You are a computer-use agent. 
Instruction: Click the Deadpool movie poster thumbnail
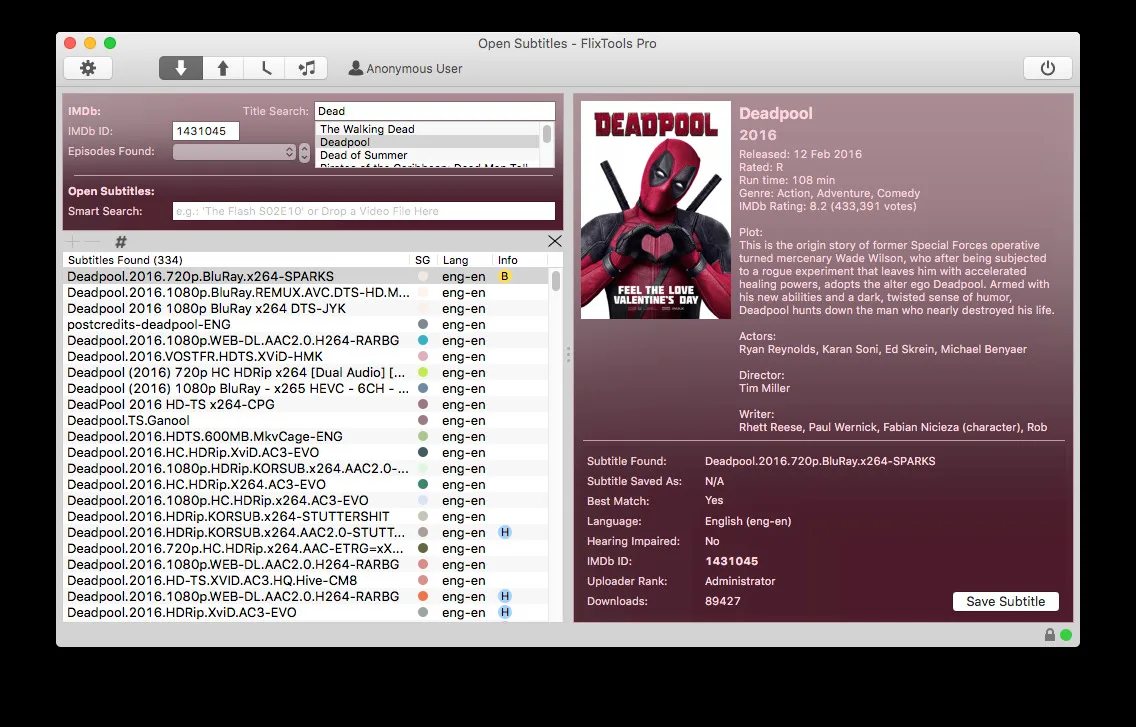[x=655, y=210]
